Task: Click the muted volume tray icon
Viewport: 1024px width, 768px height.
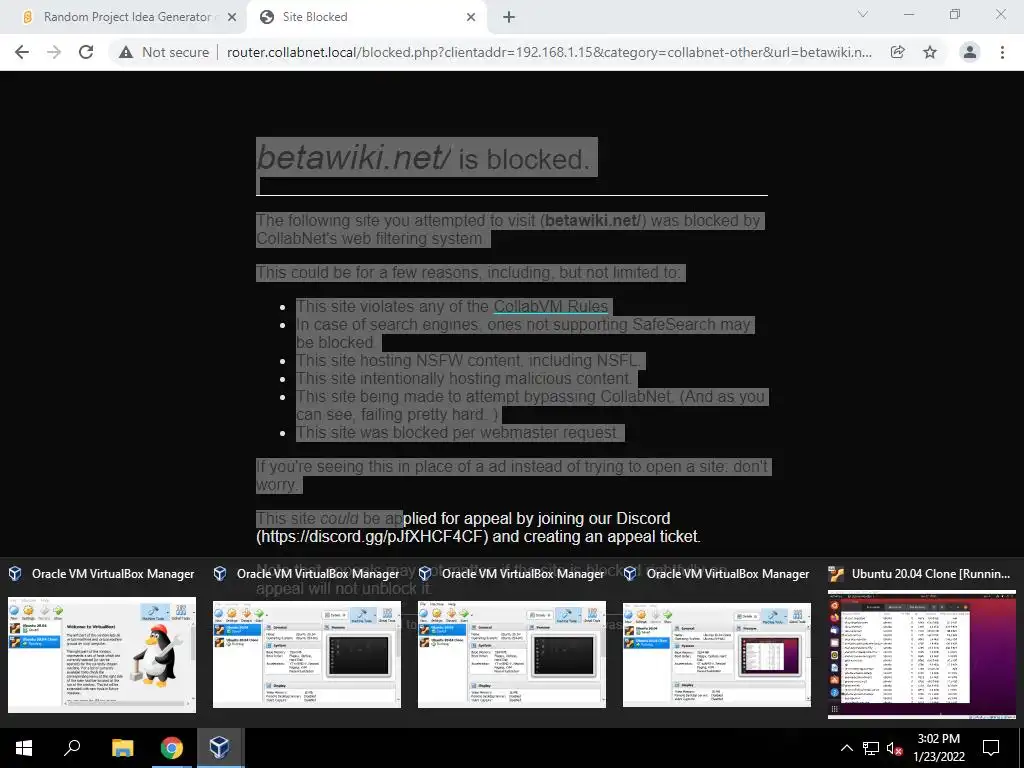Action: pos(894,748)
